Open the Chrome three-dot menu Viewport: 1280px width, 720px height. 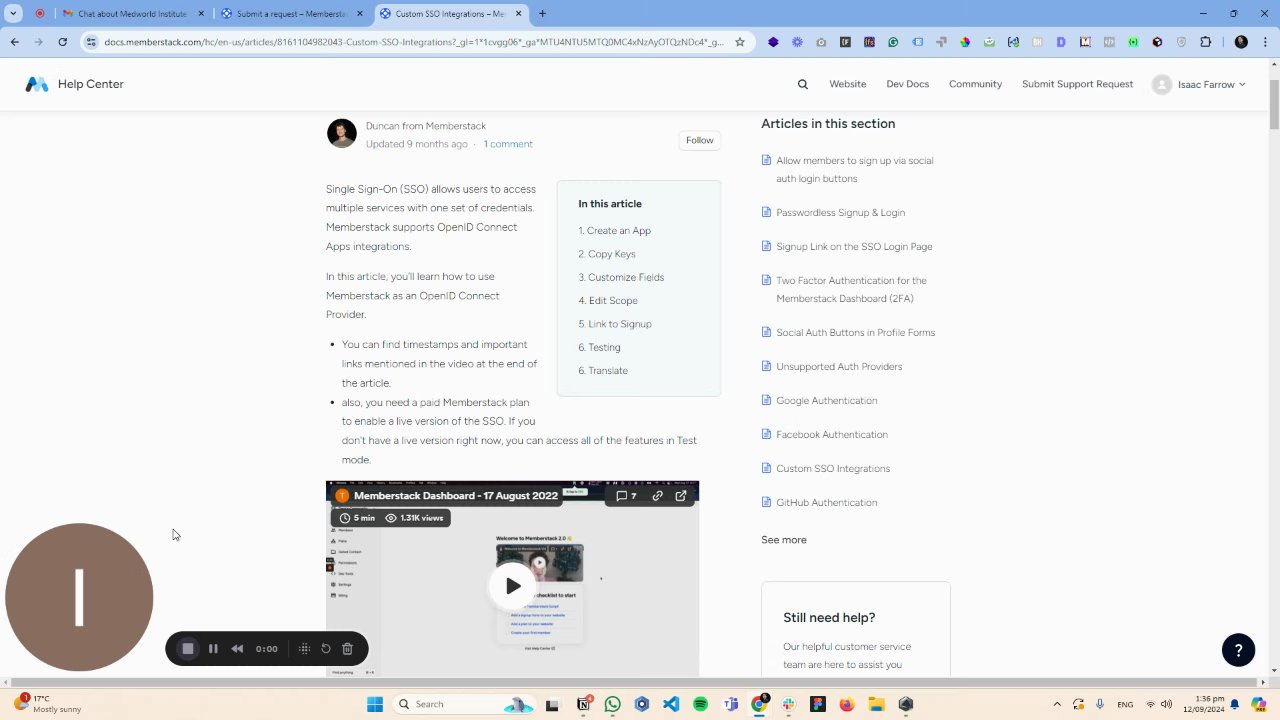coord(1265,42)
